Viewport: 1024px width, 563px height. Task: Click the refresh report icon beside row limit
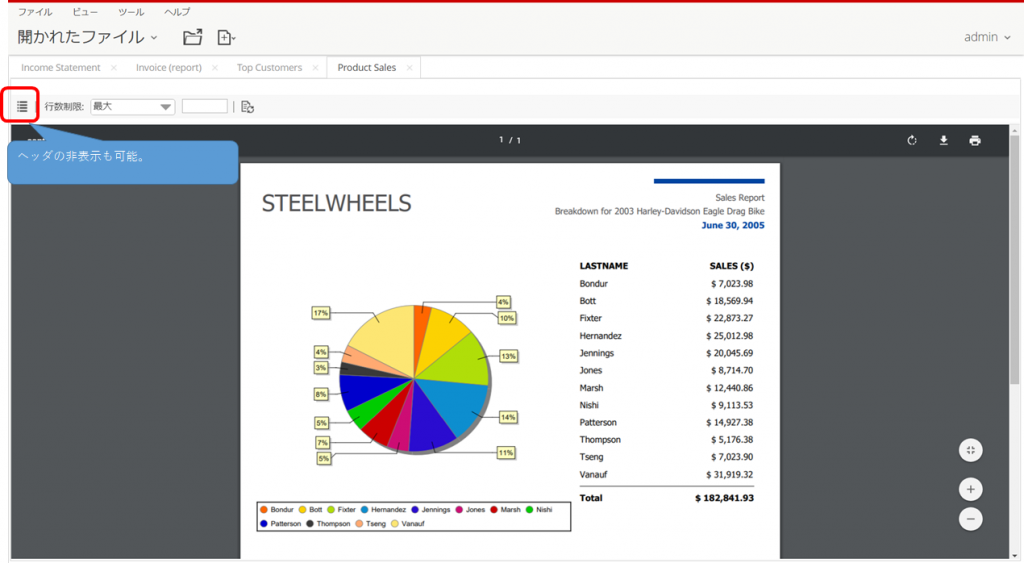point(248,106)
